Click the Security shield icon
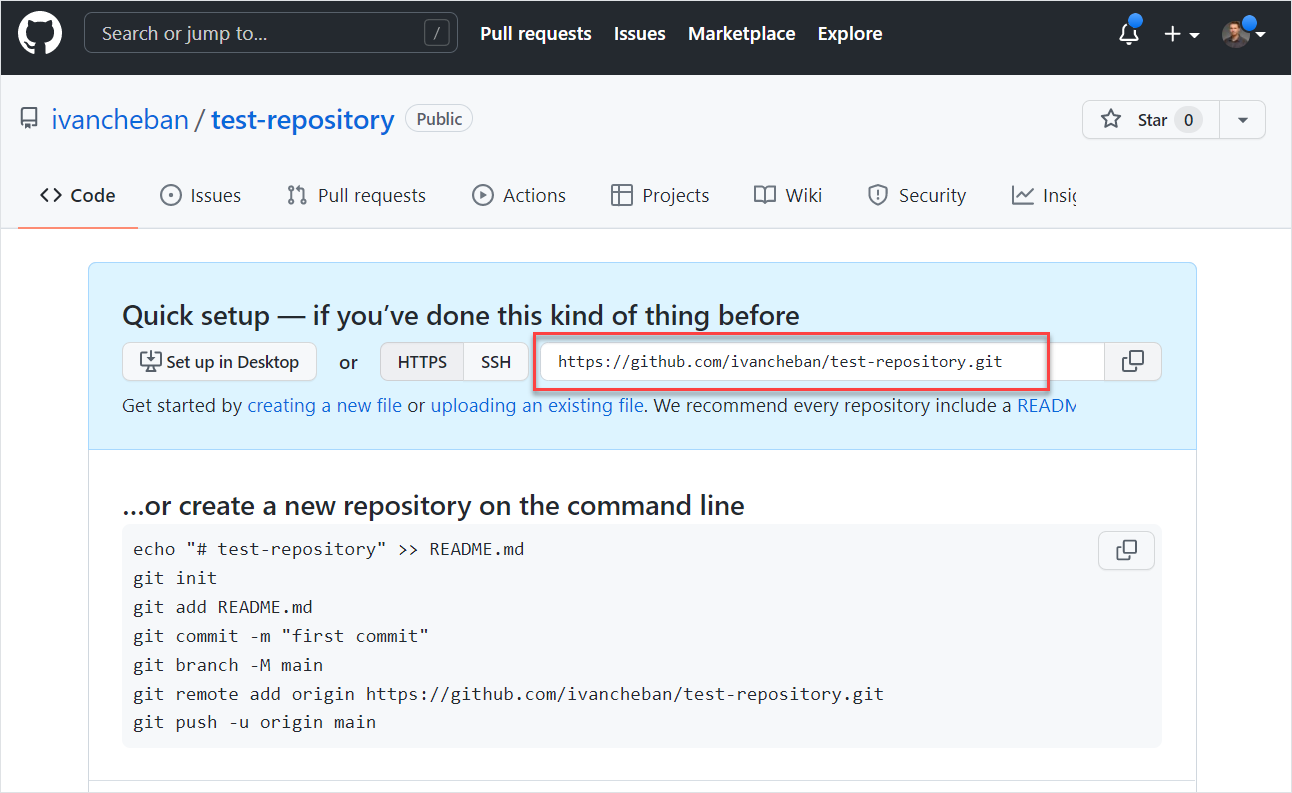 pos(878,195)
